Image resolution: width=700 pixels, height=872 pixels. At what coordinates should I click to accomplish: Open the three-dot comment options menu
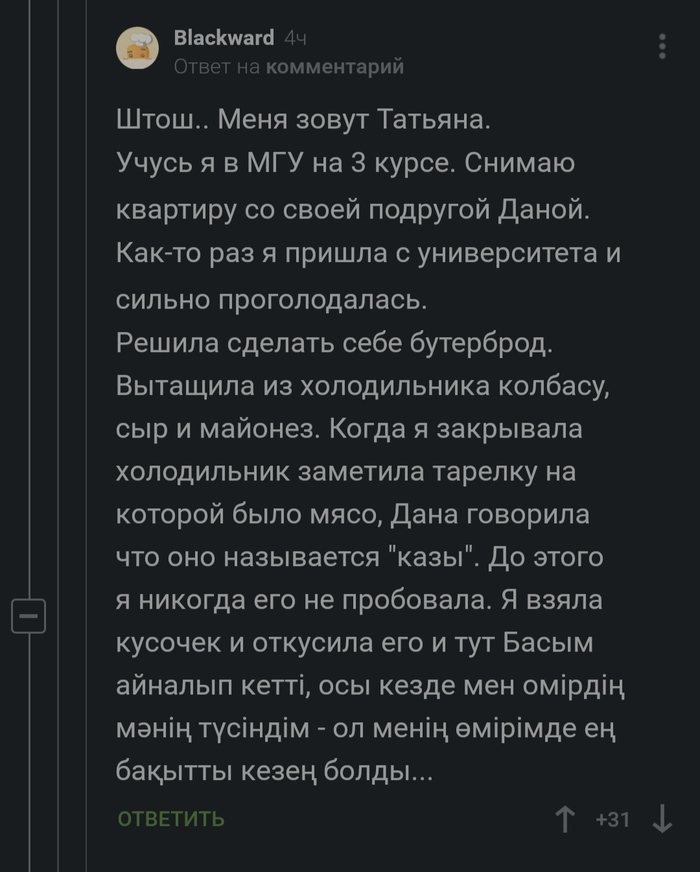[662, 46]
